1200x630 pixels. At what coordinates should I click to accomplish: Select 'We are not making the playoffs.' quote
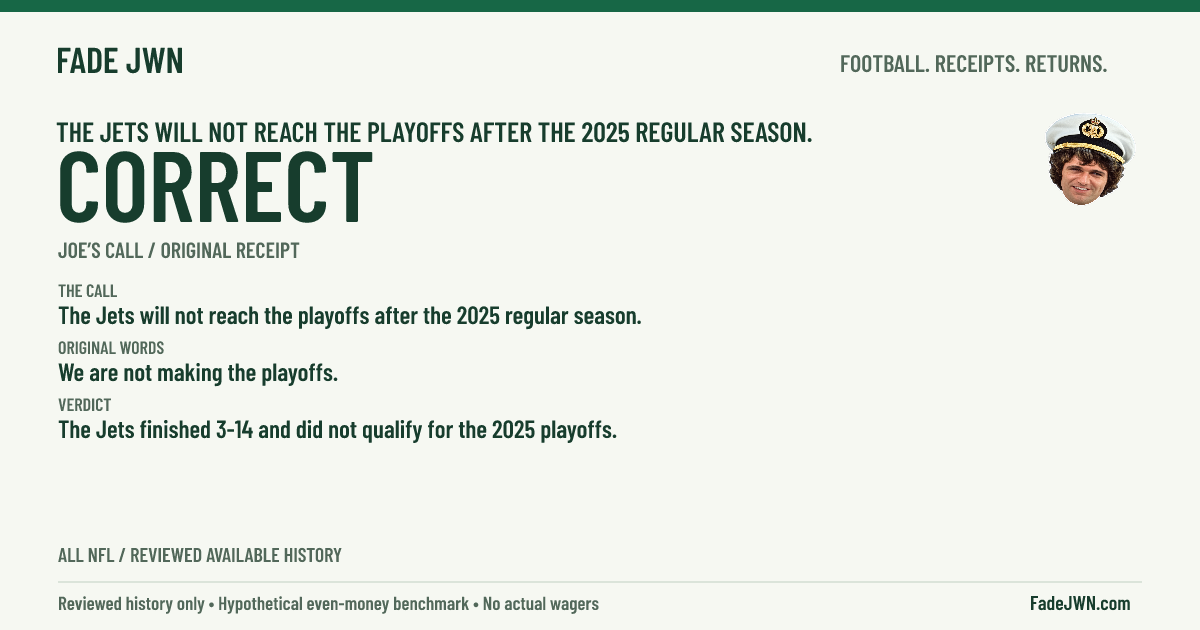coord(198,374)
